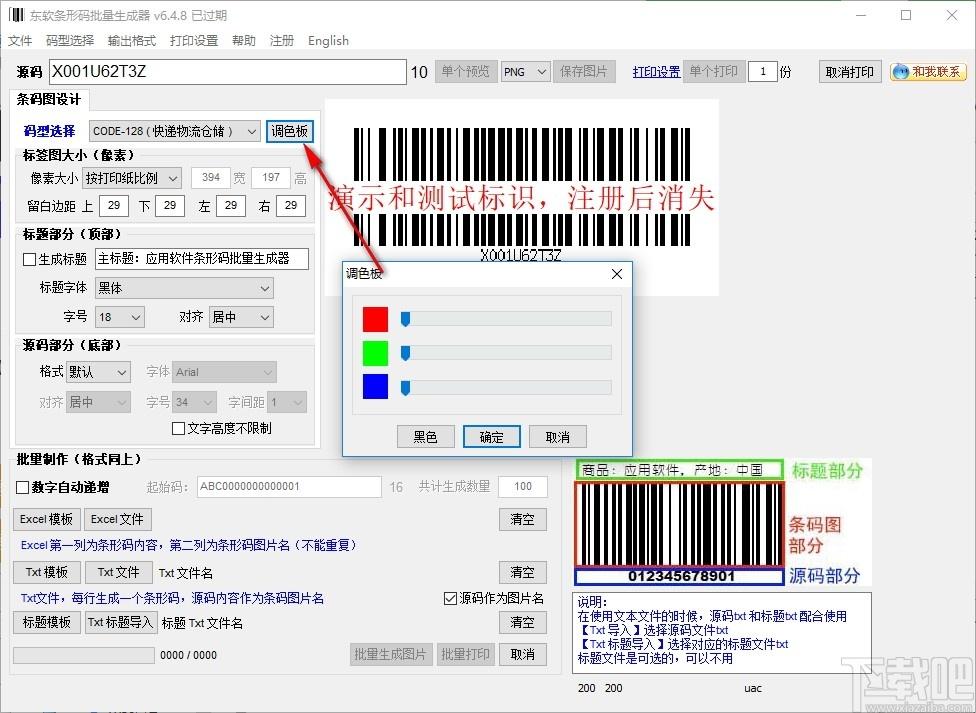Screen dimensions: 976x713
Task: Click the 打印设置 blue hyperlink
Action: tap(656, 72)
